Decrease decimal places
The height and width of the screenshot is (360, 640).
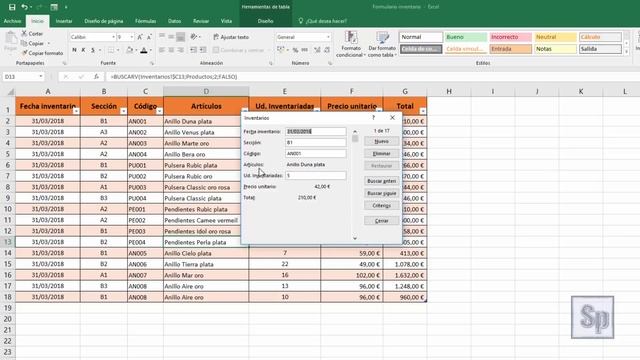[x=327, y=50]
